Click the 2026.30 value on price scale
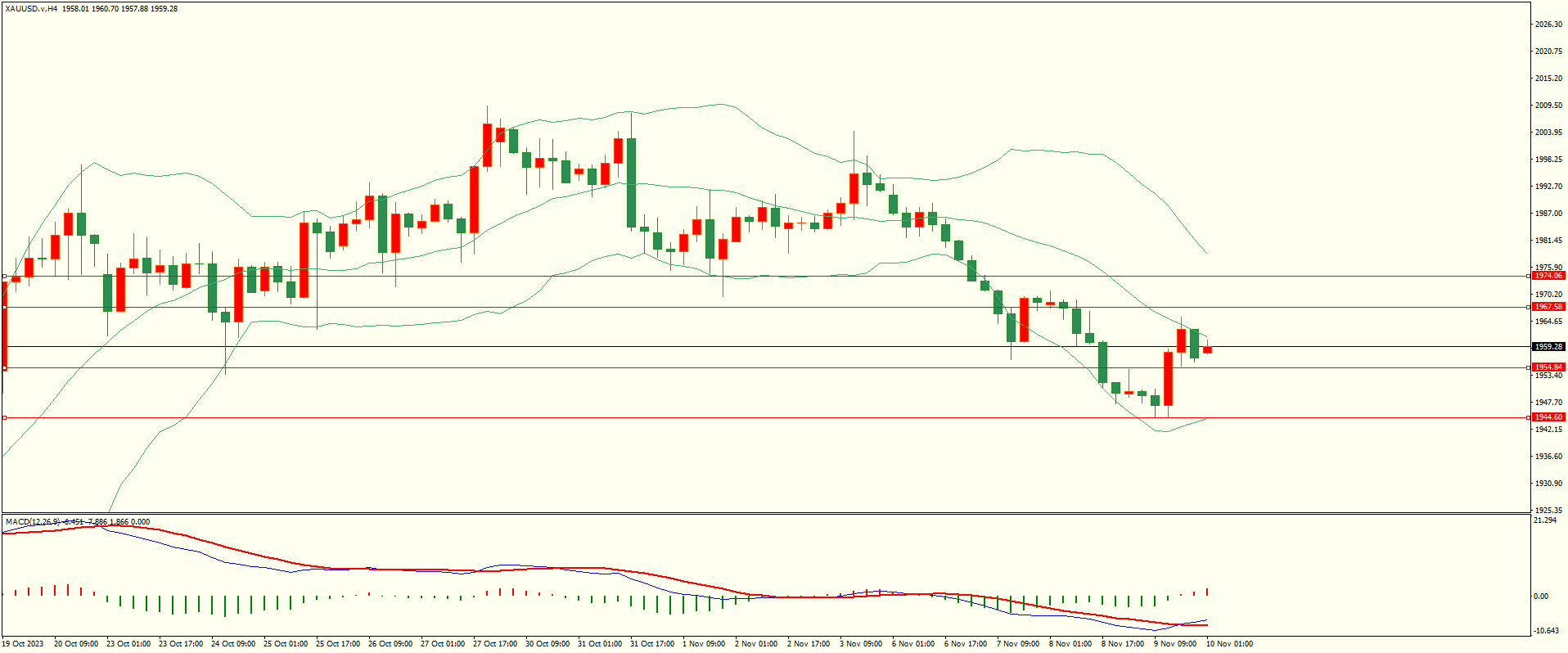Image resolution: width=1568 pixels, height=653 pixels. coord(1548,25)
